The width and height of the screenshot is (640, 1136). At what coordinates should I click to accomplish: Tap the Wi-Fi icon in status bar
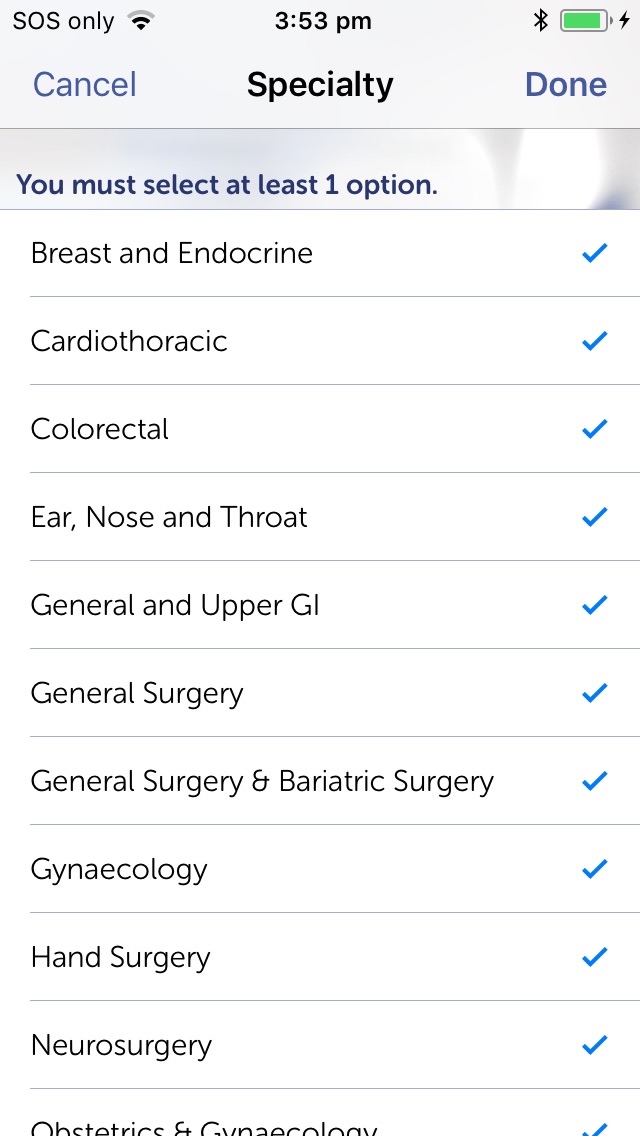tap(141, 21)
